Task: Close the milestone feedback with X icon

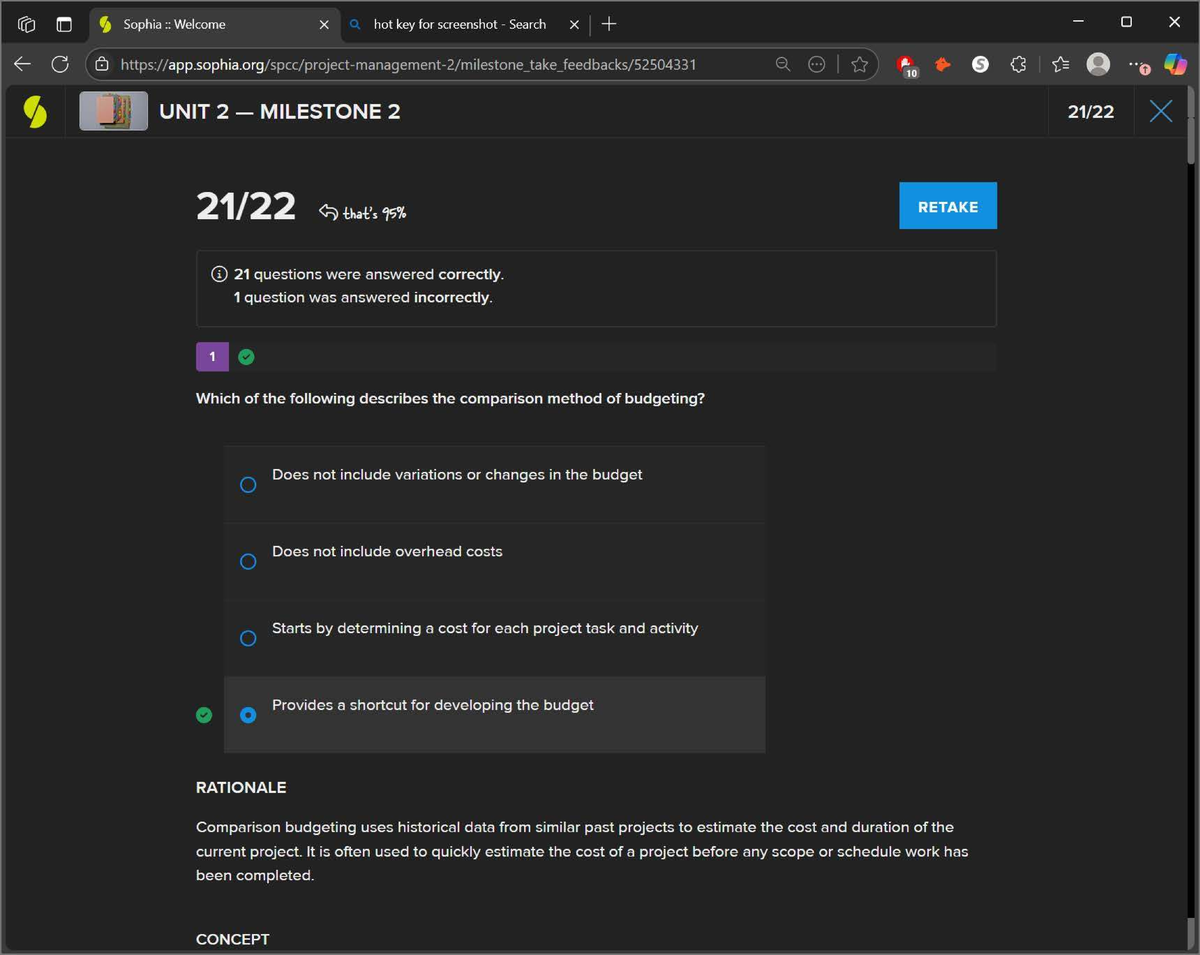Action: point(1160,111)
